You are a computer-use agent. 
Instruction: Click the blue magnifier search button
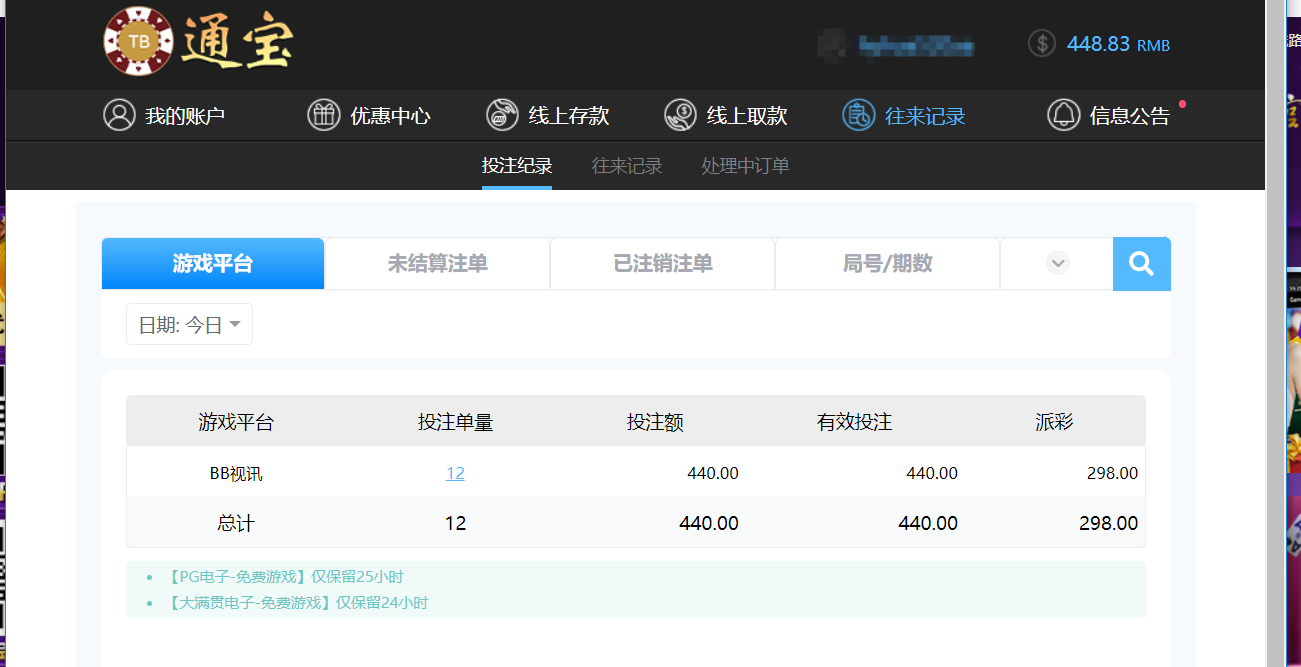point(1141,263)
